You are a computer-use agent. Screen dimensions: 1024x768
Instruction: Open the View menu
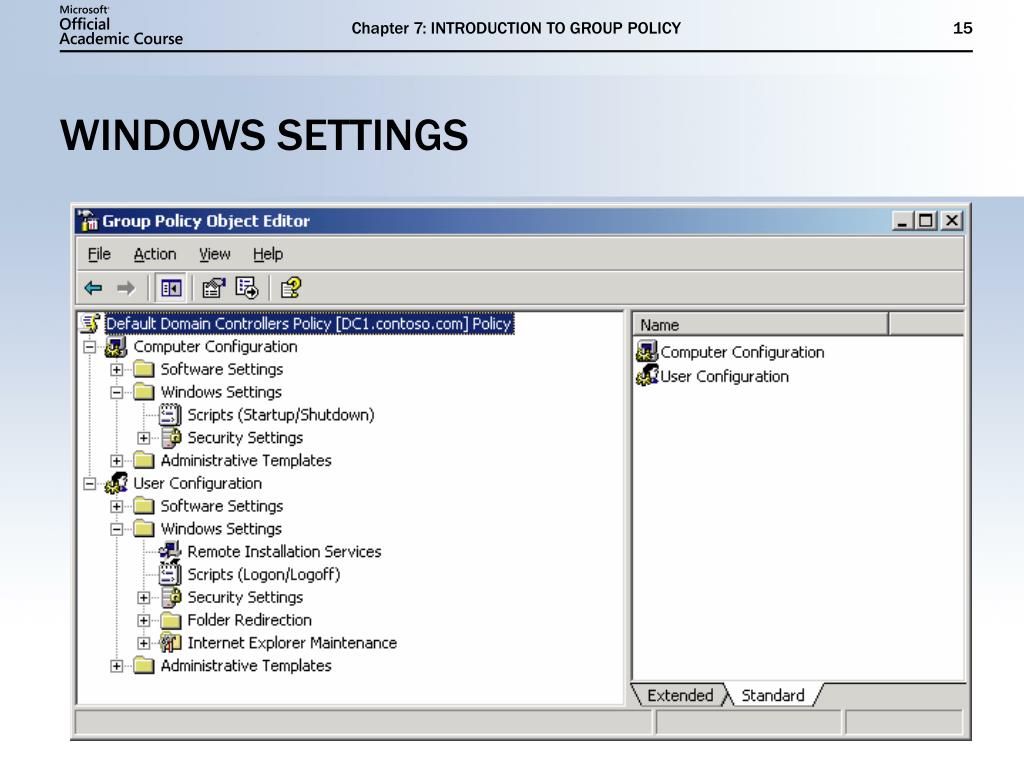215,254
